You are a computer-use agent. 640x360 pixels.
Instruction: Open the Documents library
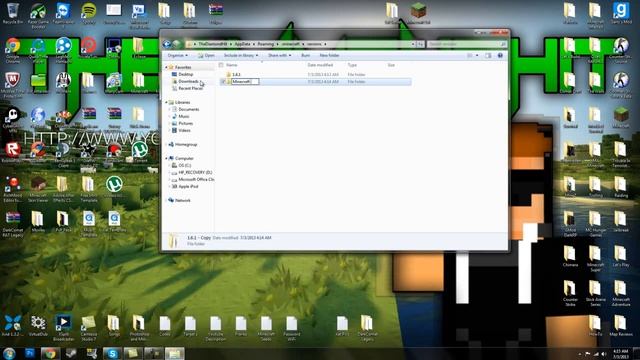tap(189, 109)
